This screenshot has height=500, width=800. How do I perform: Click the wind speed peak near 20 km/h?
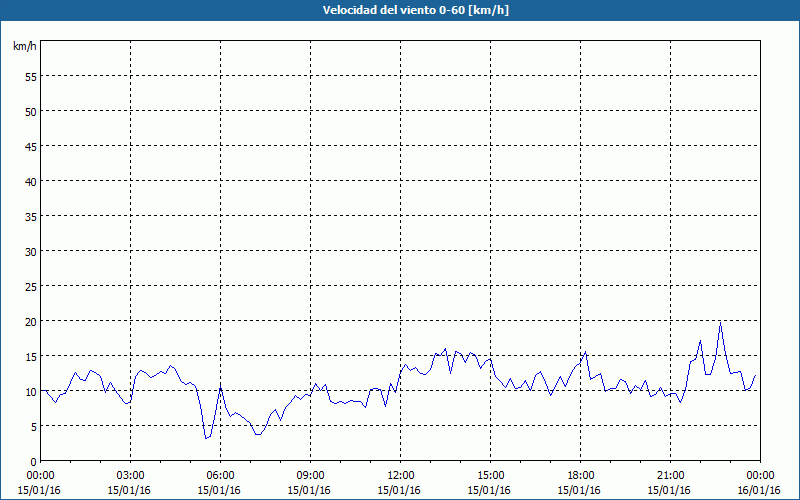coord(720,322)
